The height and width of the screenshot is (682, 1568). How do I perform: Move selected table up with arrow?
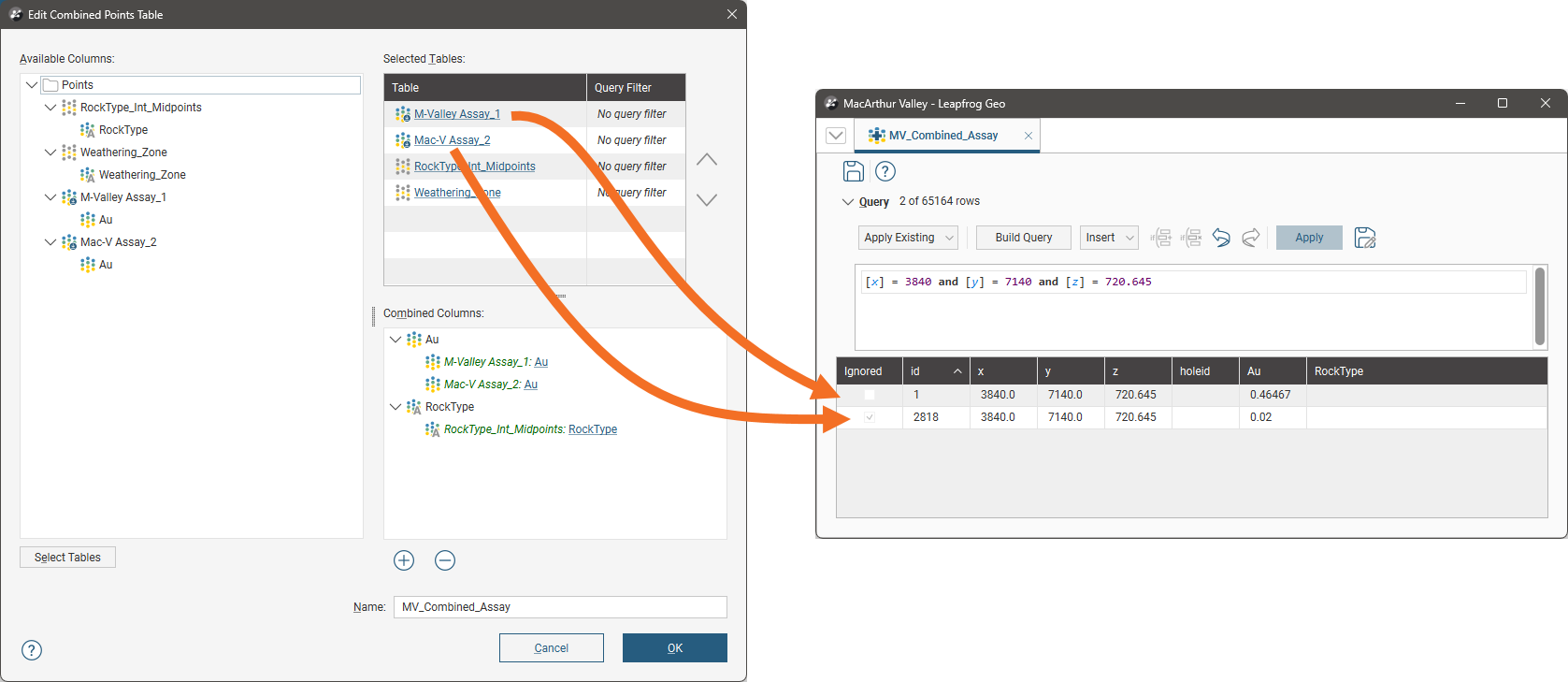707,160
